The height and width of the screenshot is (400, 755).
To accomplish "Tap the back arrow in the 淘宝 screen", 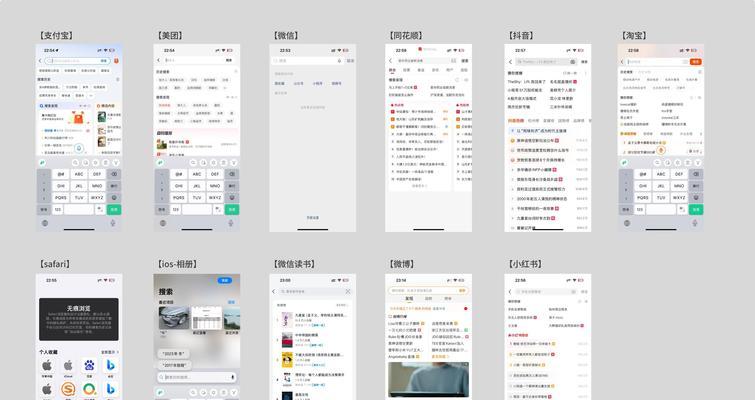I will (622, 62).
